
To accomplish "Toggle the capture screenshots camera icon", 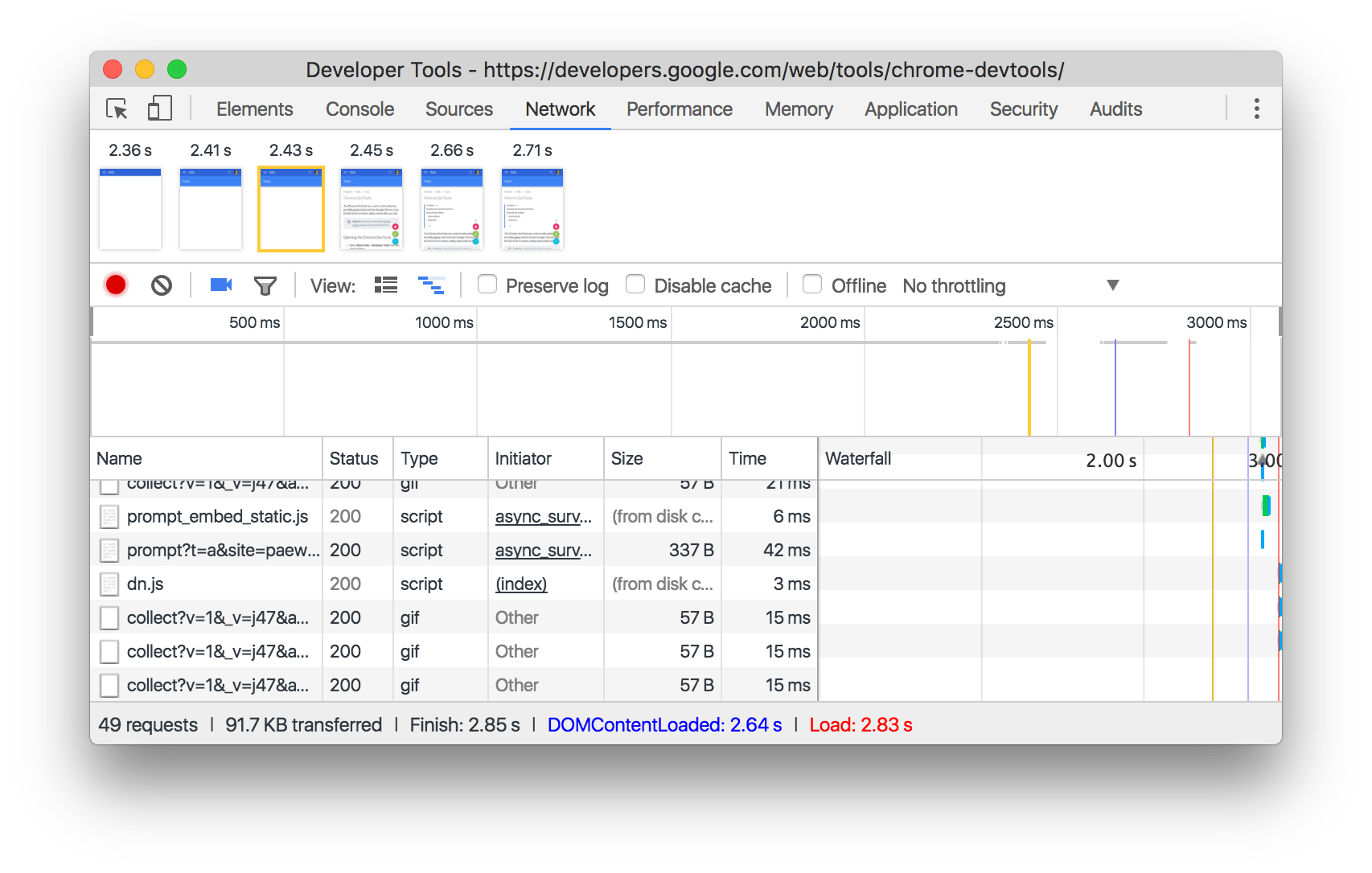I will click(220, 285).
